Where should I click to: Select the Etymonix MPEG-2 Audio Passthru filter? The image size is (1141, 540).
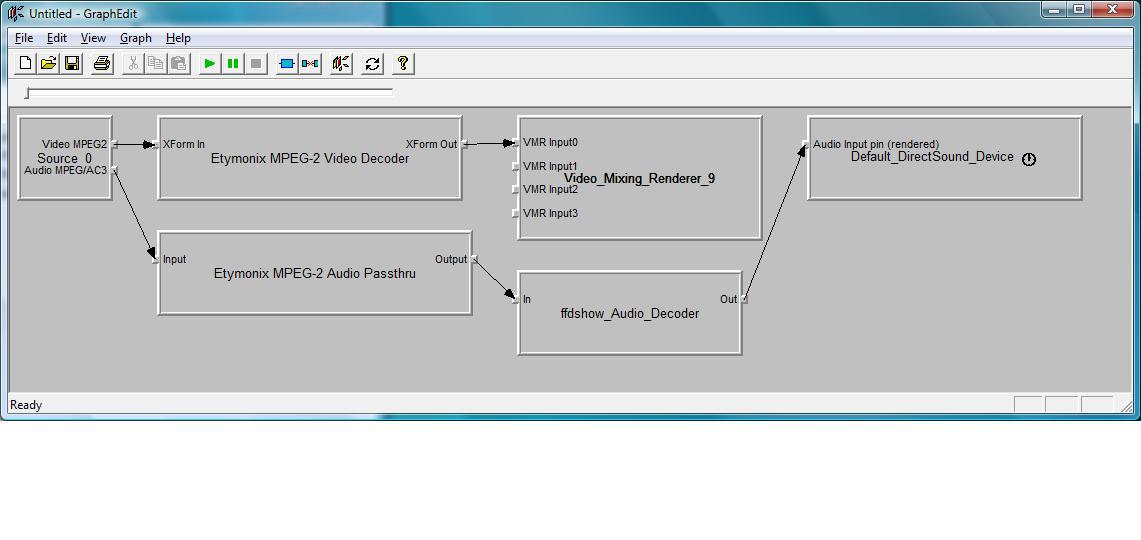click(x=314, y=274)
